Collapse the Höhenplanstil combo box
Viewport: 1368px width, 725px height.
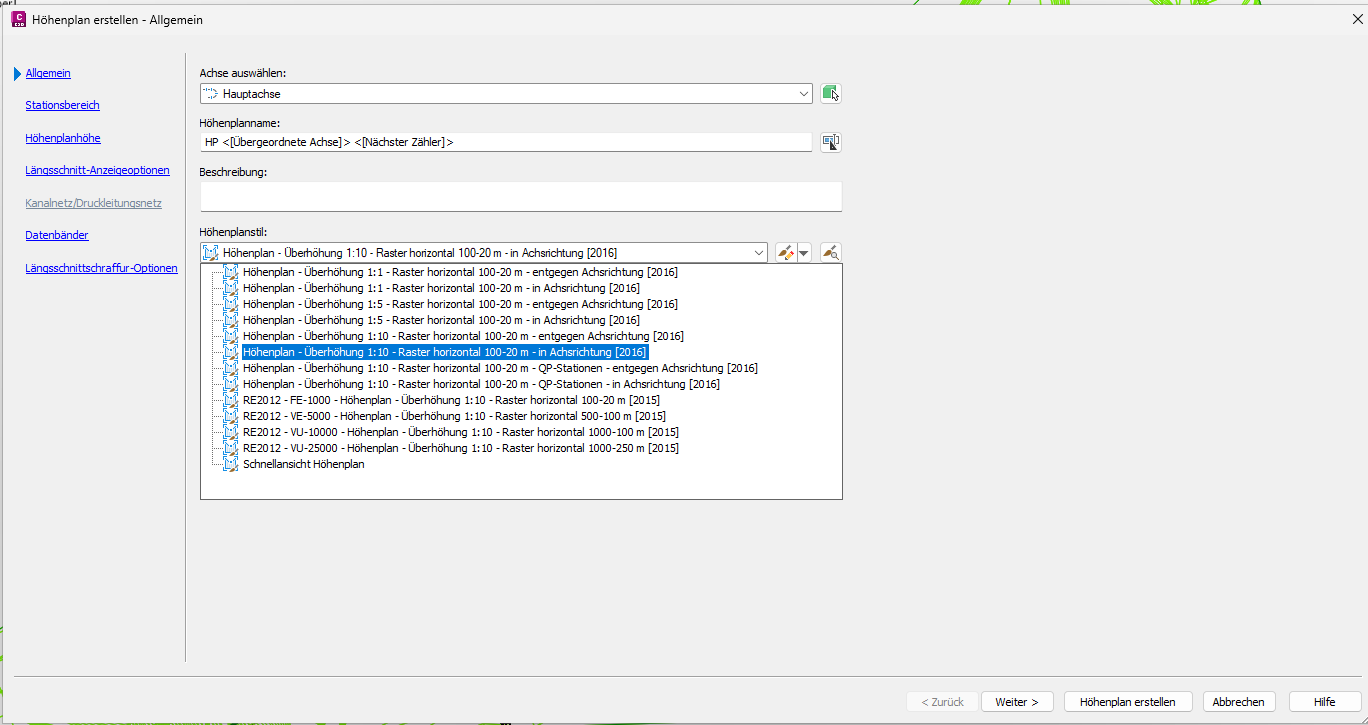[x=757, y=253]
